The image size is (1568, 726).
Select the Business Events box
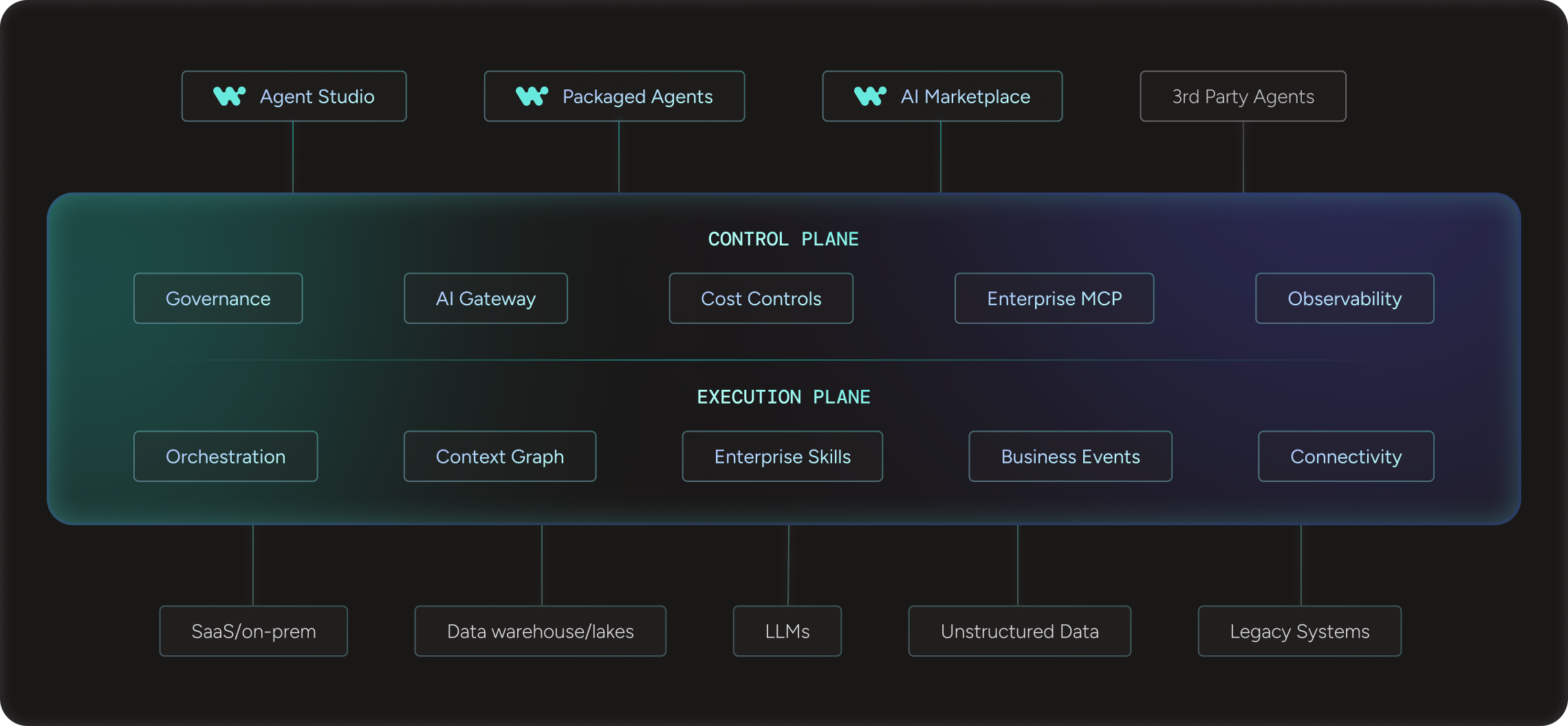[1071, 456]
